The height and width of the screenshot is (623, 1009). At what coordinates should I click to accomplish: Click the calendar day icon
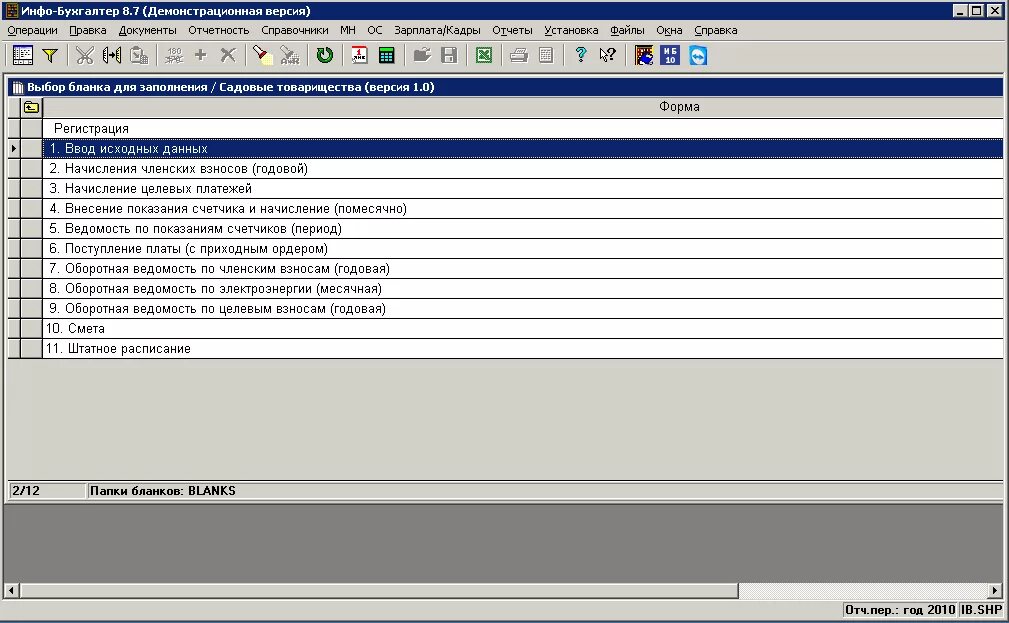[x=359, y=55]
